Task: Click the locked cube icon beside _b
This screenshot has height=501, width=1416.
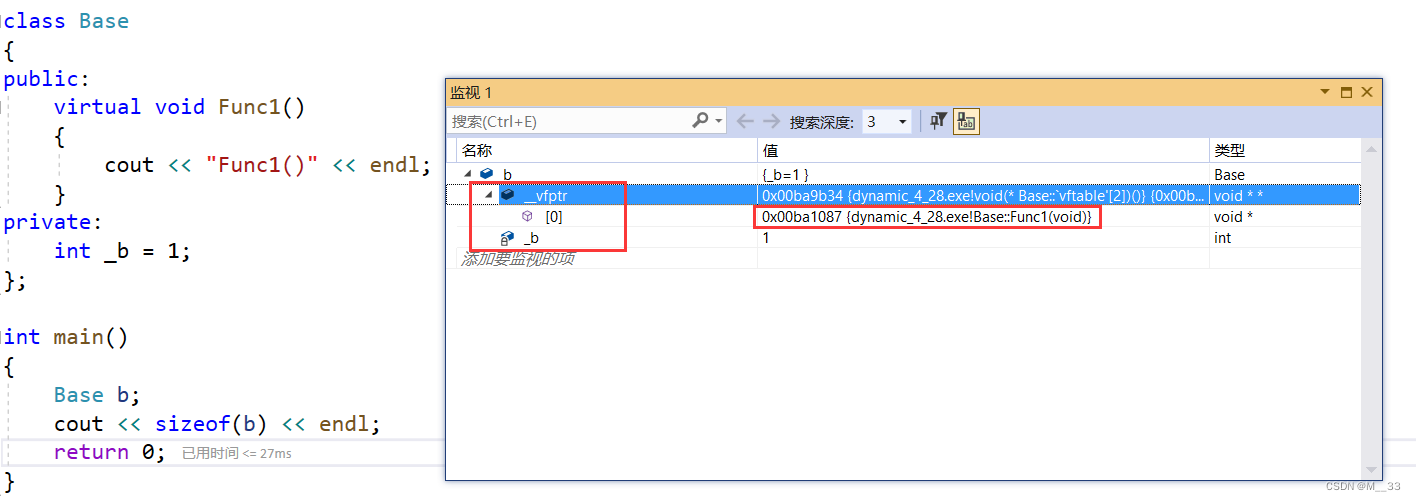Action: tap(507, 237)
